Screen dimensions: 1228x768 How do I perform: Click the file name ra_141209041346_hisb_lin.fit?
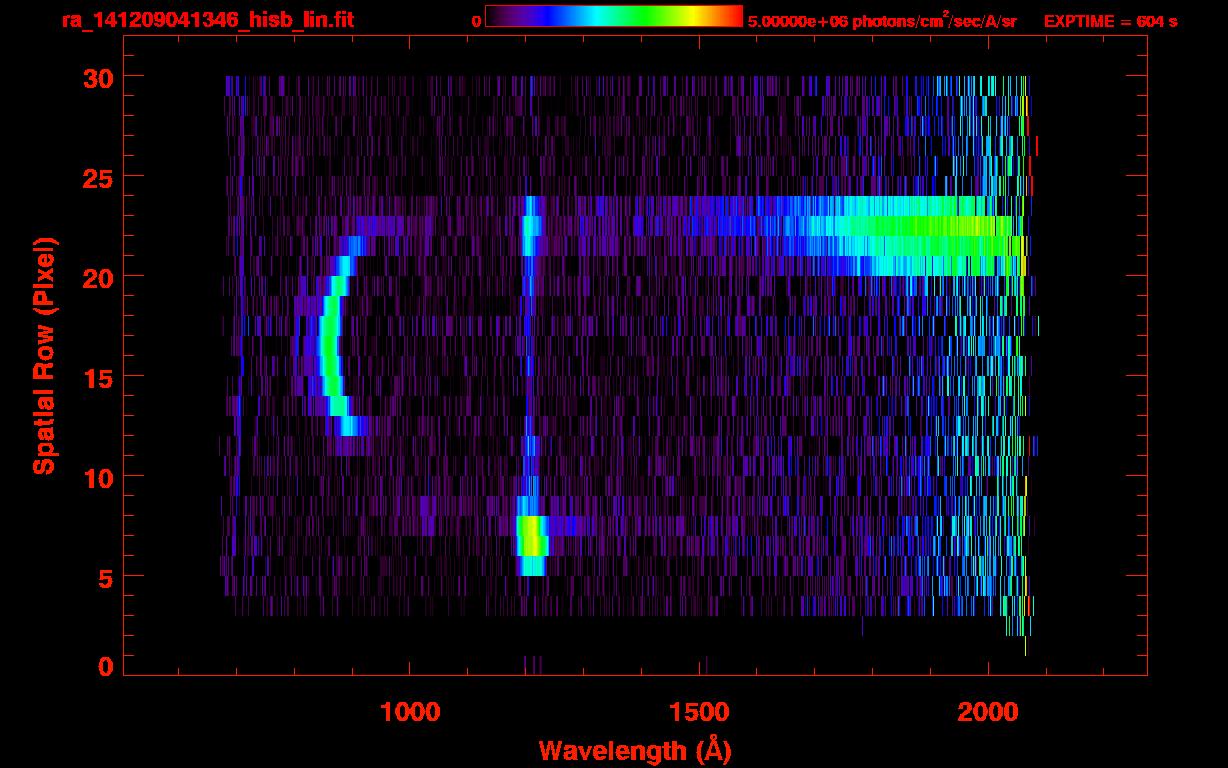tap(207, 20)
